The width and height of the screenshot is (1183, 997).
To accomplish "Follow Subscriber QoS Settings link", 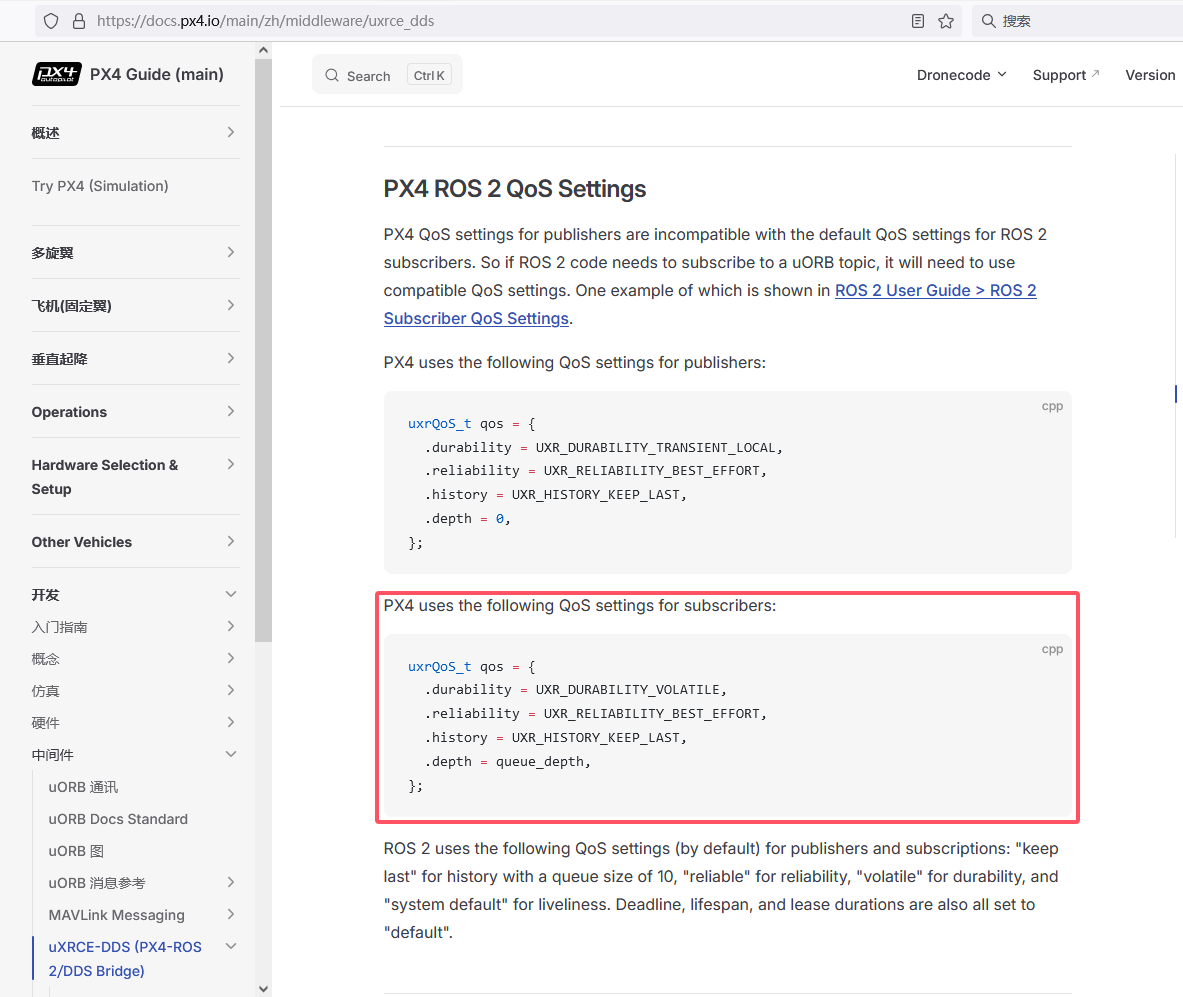I will [476, 318].
